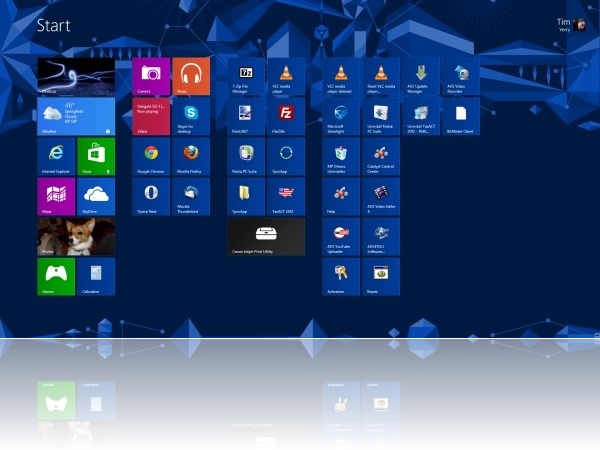Open the SkyDrive cloud tile
600x450 pixels.
click(x=96, y=197)
